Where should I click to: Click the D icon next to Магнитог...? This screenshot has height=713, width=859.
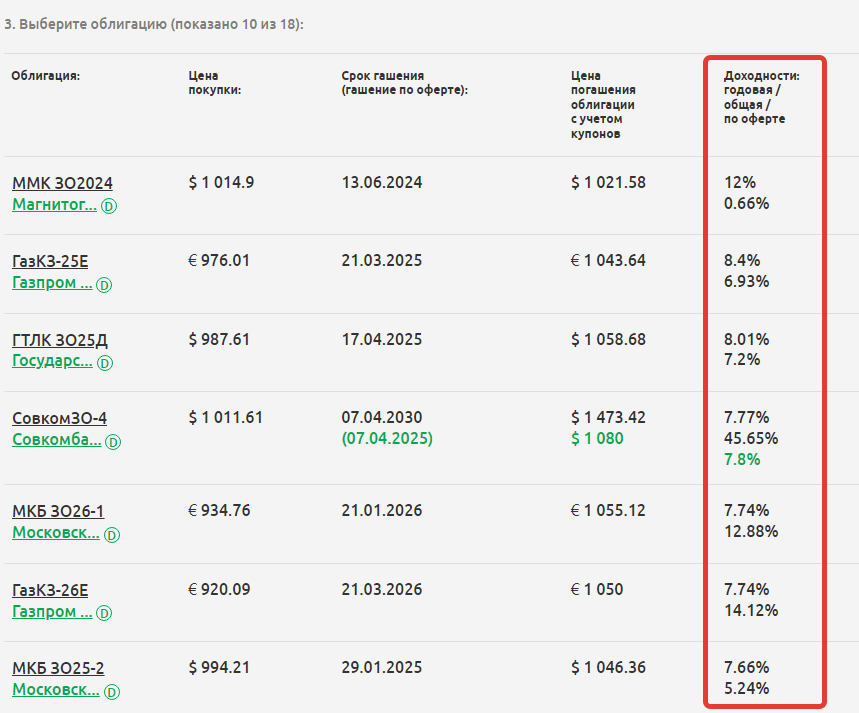(x=109, y=206)
